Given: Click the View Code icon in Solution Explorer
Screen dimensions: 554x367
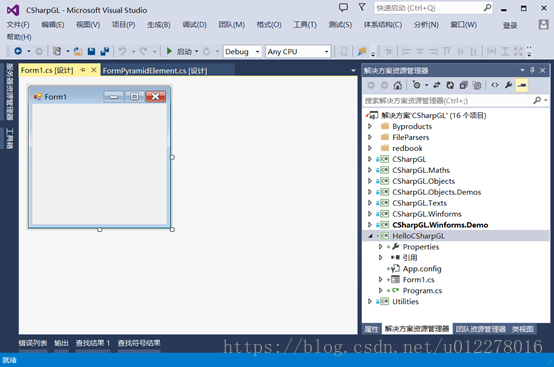Looking at the screenshot, I should 495,85.
